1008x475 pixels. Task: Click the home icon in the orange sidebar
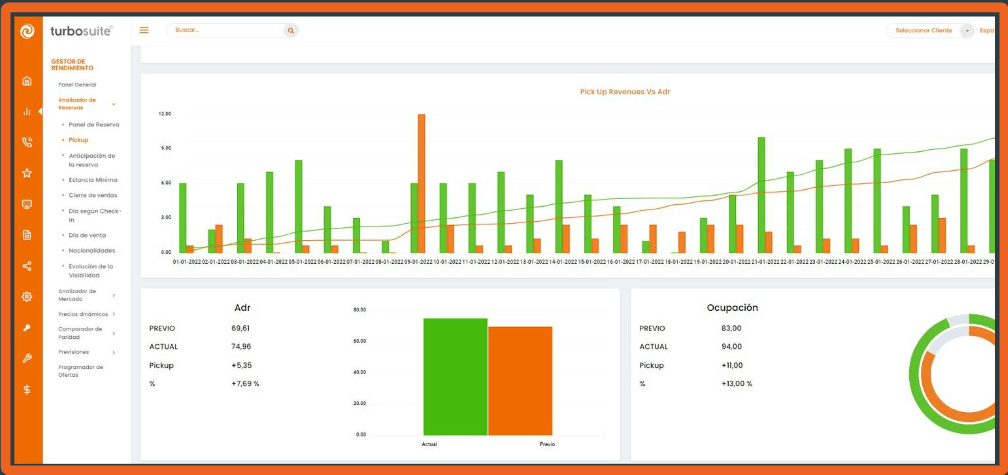(x=27, y=81)
